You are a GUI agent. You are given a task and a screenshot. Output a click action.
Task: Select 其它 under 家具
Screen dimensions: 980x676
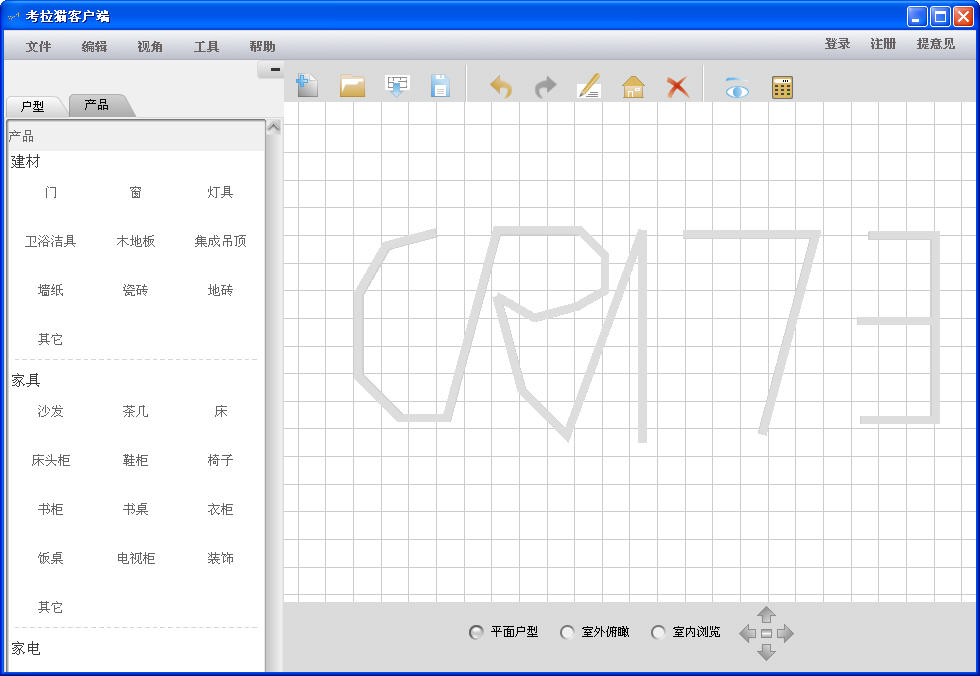coord(51,607)
